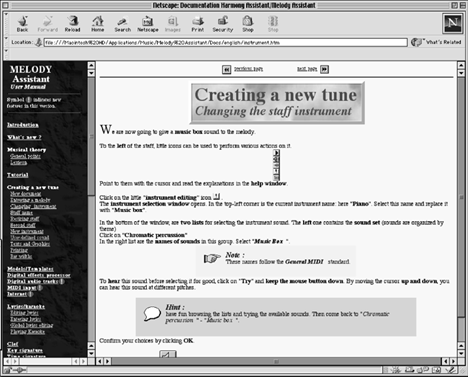This screenshot has width=468, height=377.
Task: Go to Home via toolbar icon
Action: click(x=98, y=24)
